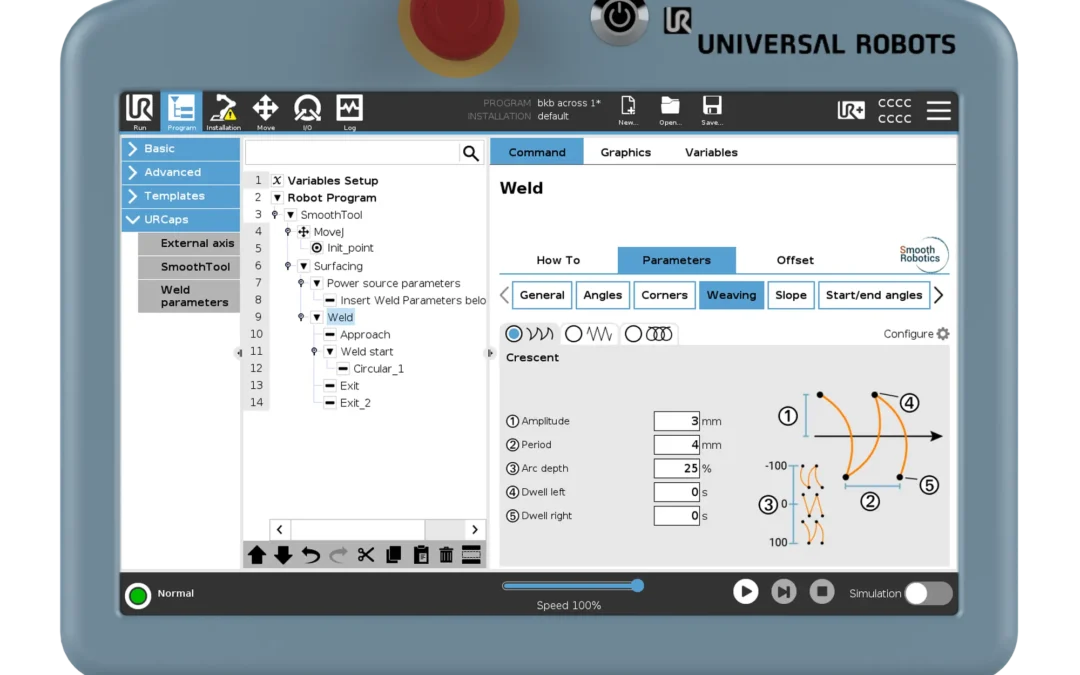Screen dimensions: 1080x675
Task: Click the General parameters button
Action: [x=542, y=295]
